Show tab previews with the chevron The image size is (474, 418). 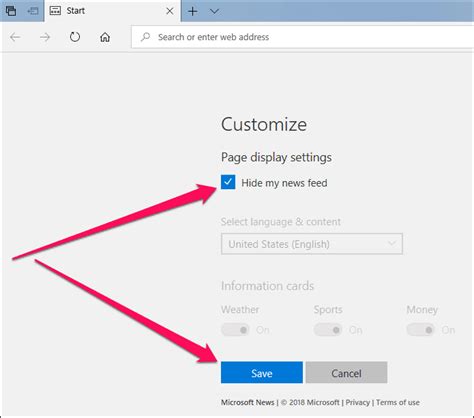pos(214,12)
